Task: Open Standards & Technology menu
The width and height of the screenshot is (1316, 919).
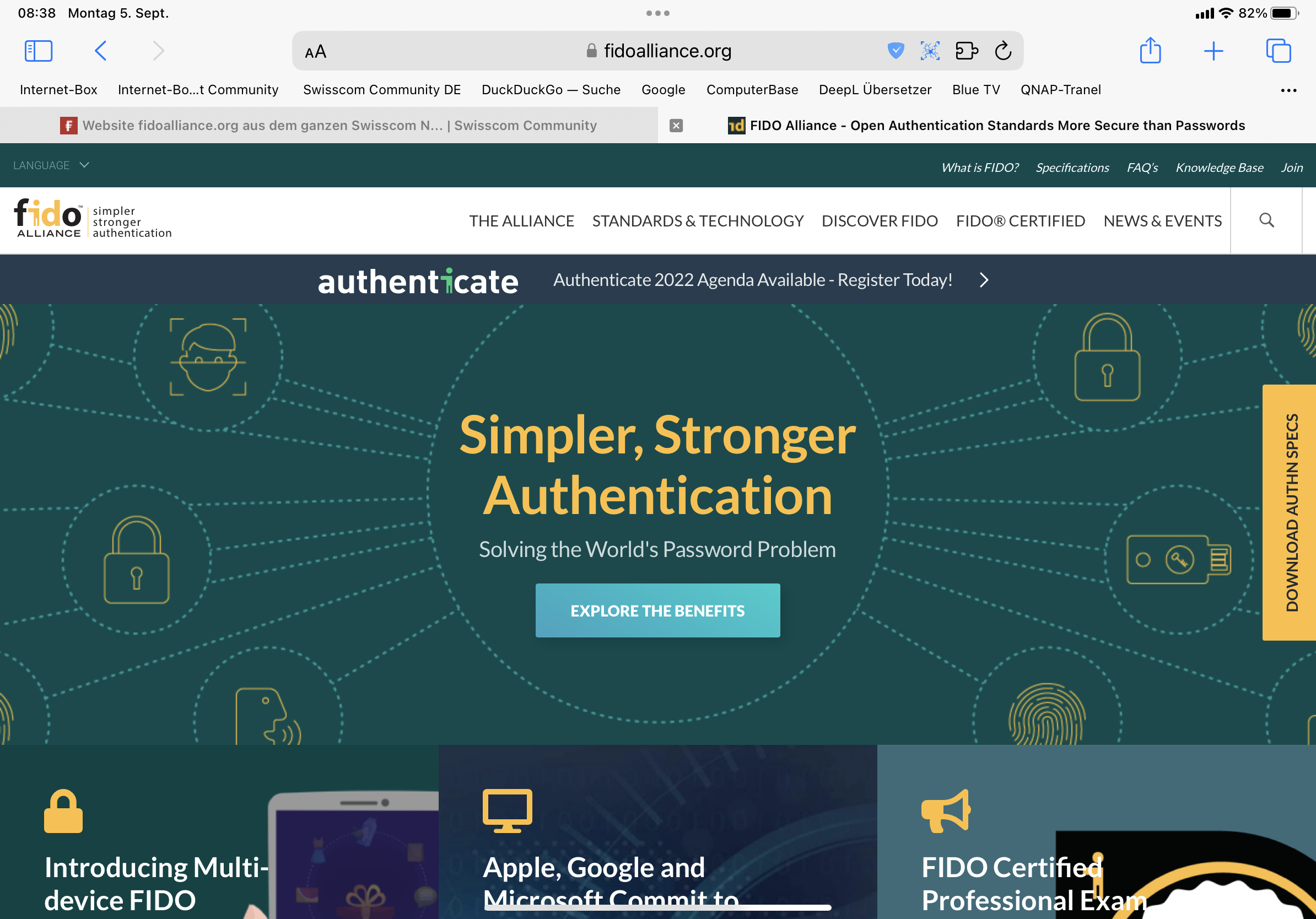Action: (x=697, y=221)
